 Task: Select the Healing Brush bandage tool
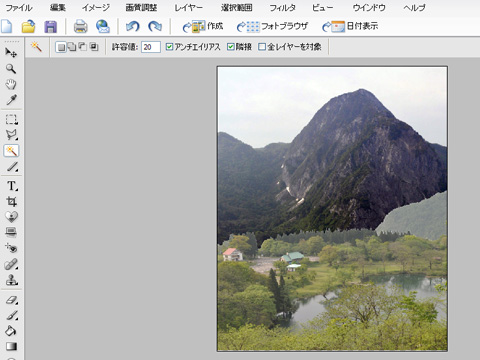[x=11, y=264]
